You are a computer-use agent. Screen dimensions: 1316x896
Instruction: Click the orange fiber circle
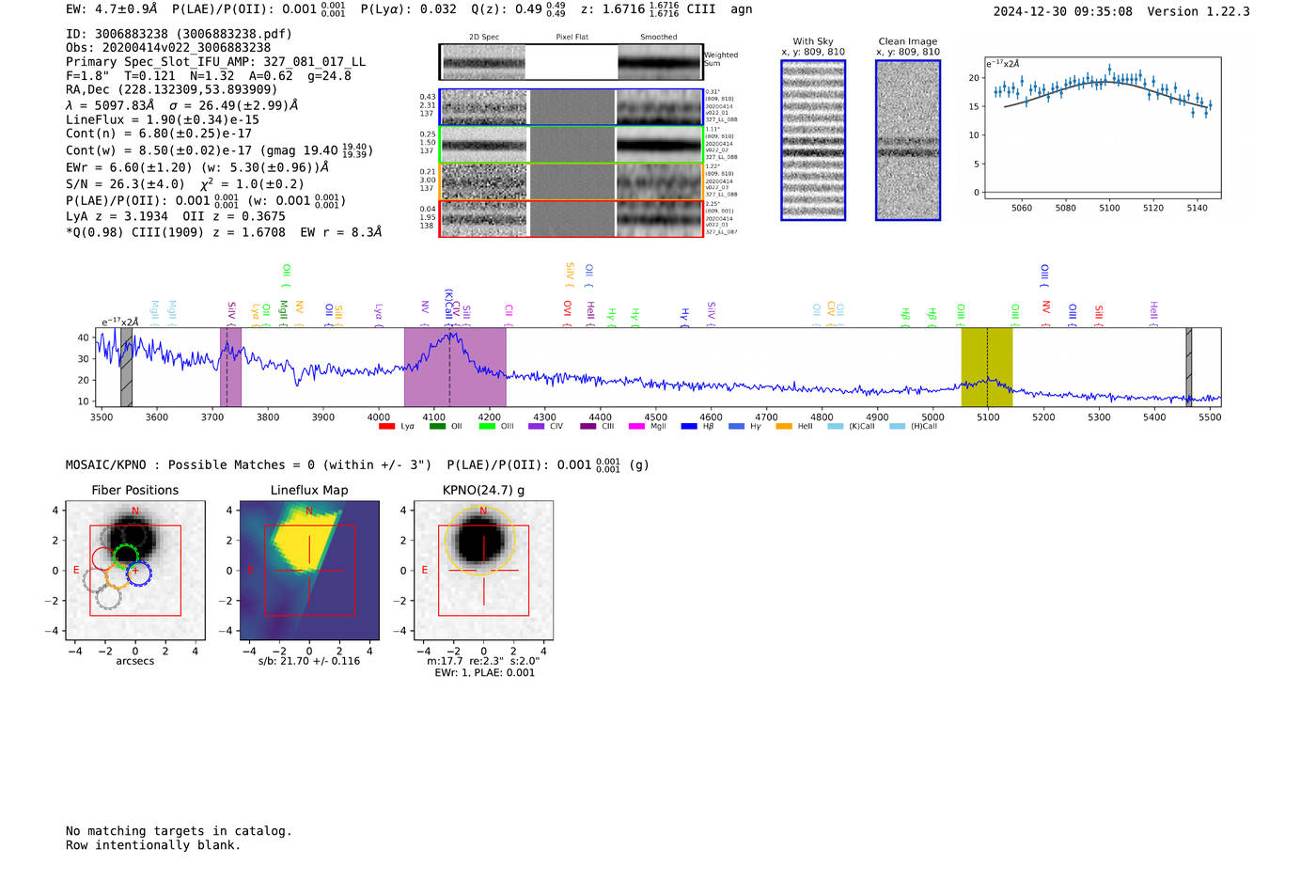117,575
